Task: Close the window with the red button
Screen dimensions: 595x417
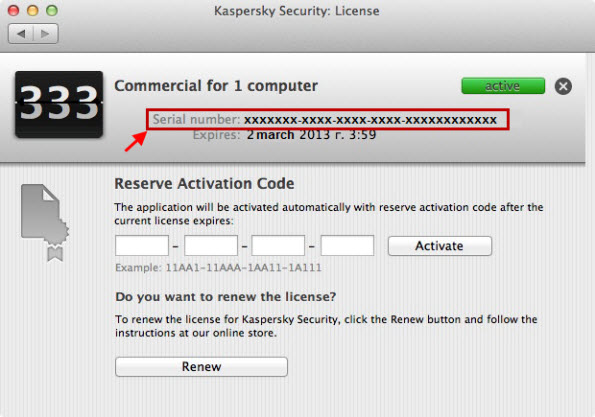Action: tap(14, 10)
